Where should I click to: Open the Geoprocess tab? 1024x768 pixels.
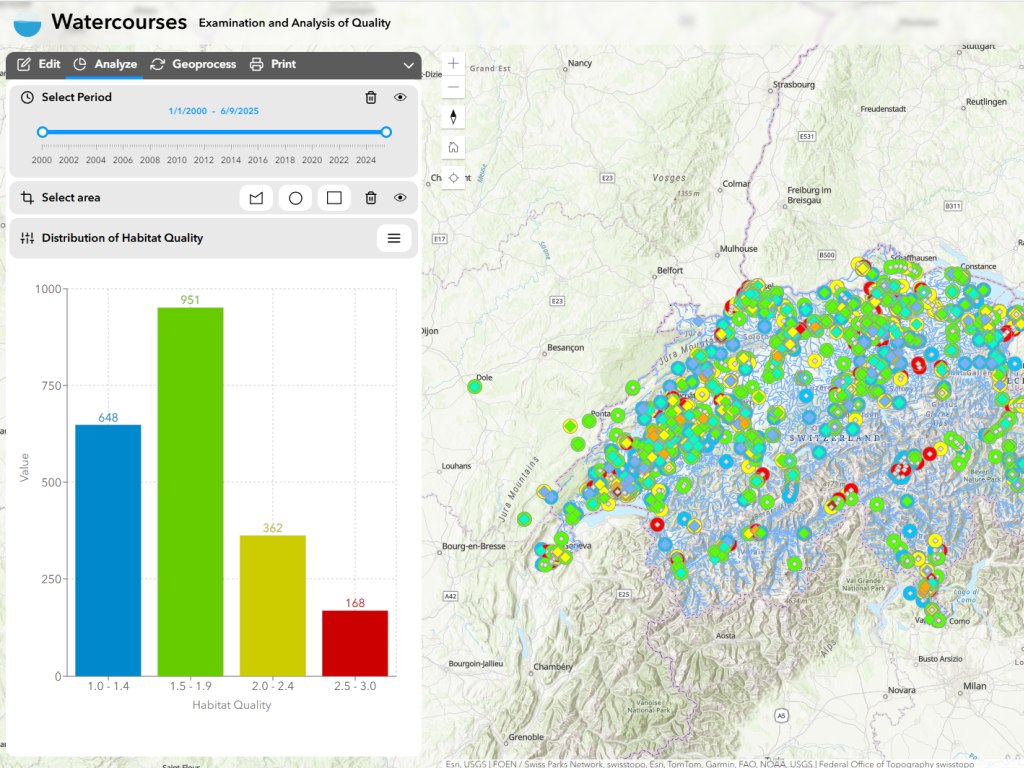pyautogui.click(x=193, y=64)
